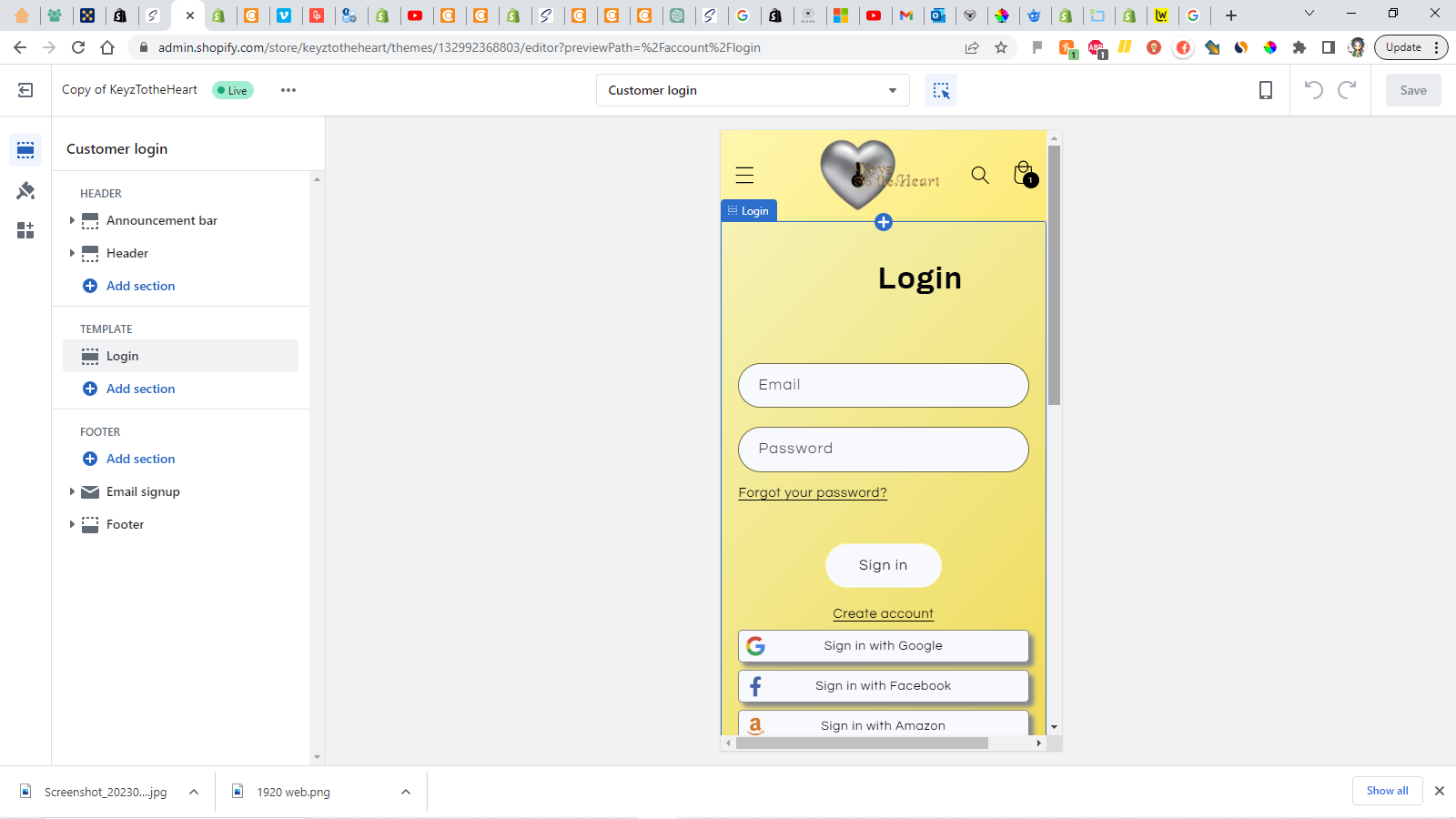Bookmark this page with the star
This screenshot has width=1456, height=819.
[1001, 47]
